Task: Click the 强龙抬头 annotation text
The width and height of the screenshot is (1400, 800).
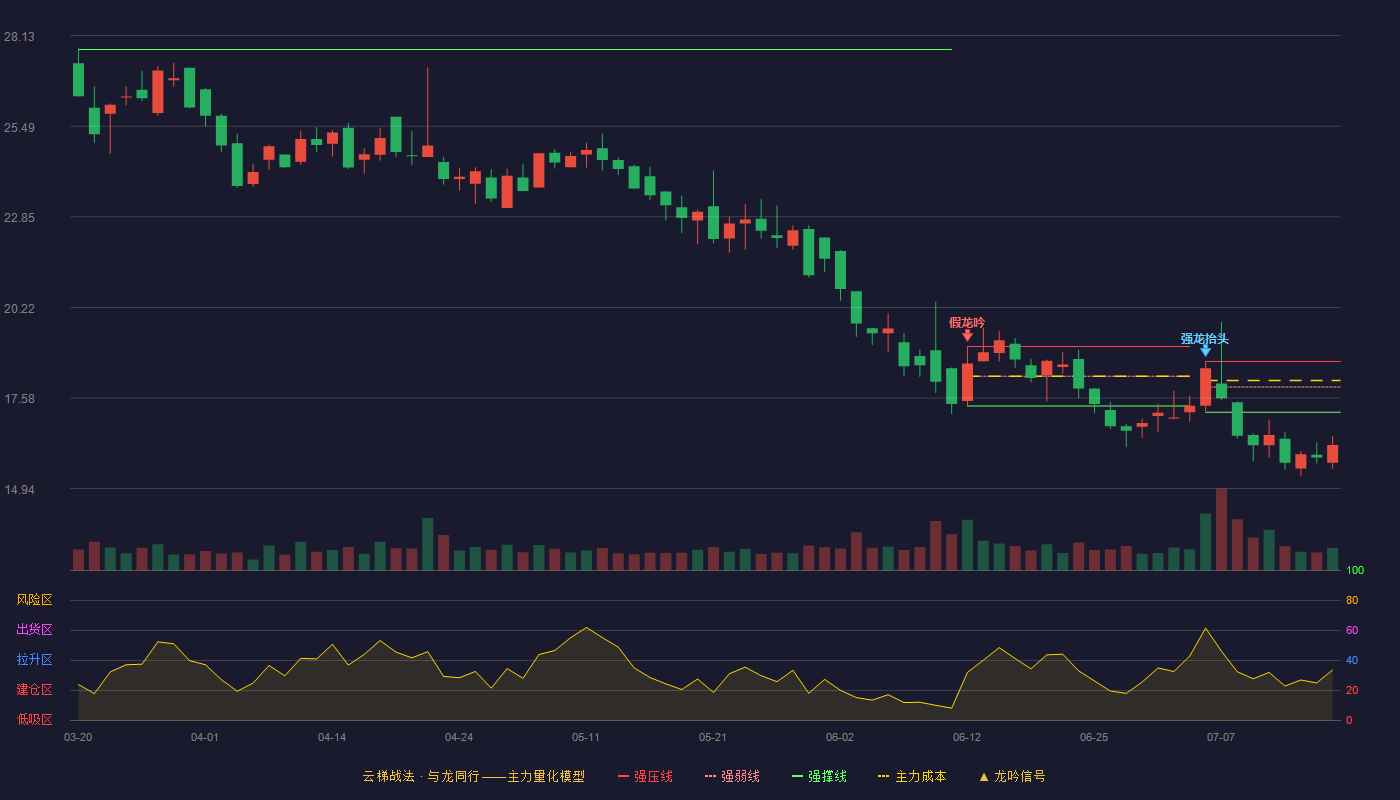Action: 1204,339
